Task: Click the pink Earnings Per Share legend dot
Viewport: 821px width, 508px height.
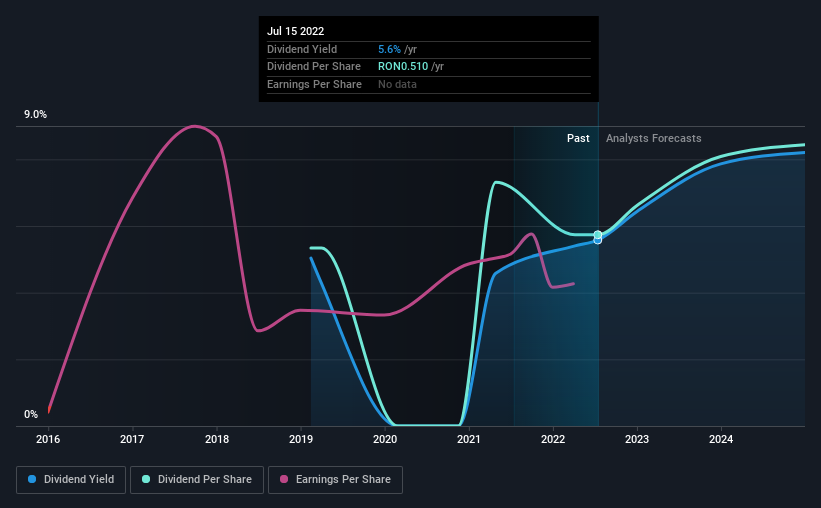Action: 284,479
